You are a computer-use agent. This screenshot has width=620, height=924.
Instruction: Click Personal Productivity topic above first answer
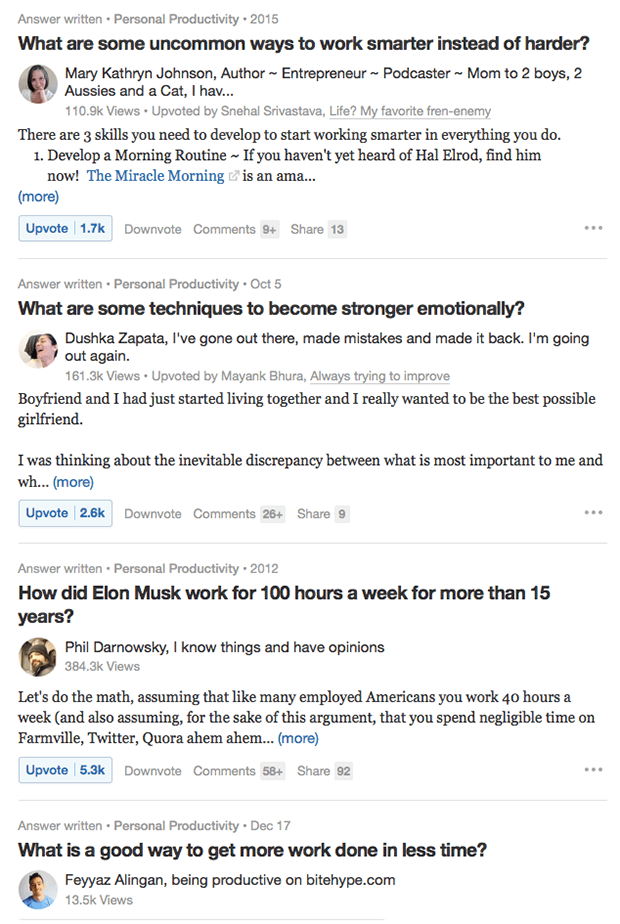click(176, 19)
